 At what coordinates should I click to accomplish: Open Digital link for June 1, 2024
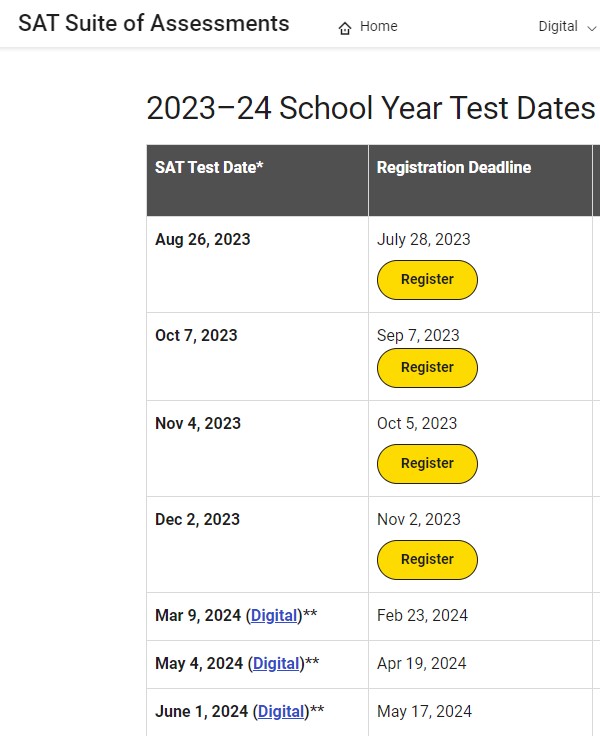[x=281, y=712]
